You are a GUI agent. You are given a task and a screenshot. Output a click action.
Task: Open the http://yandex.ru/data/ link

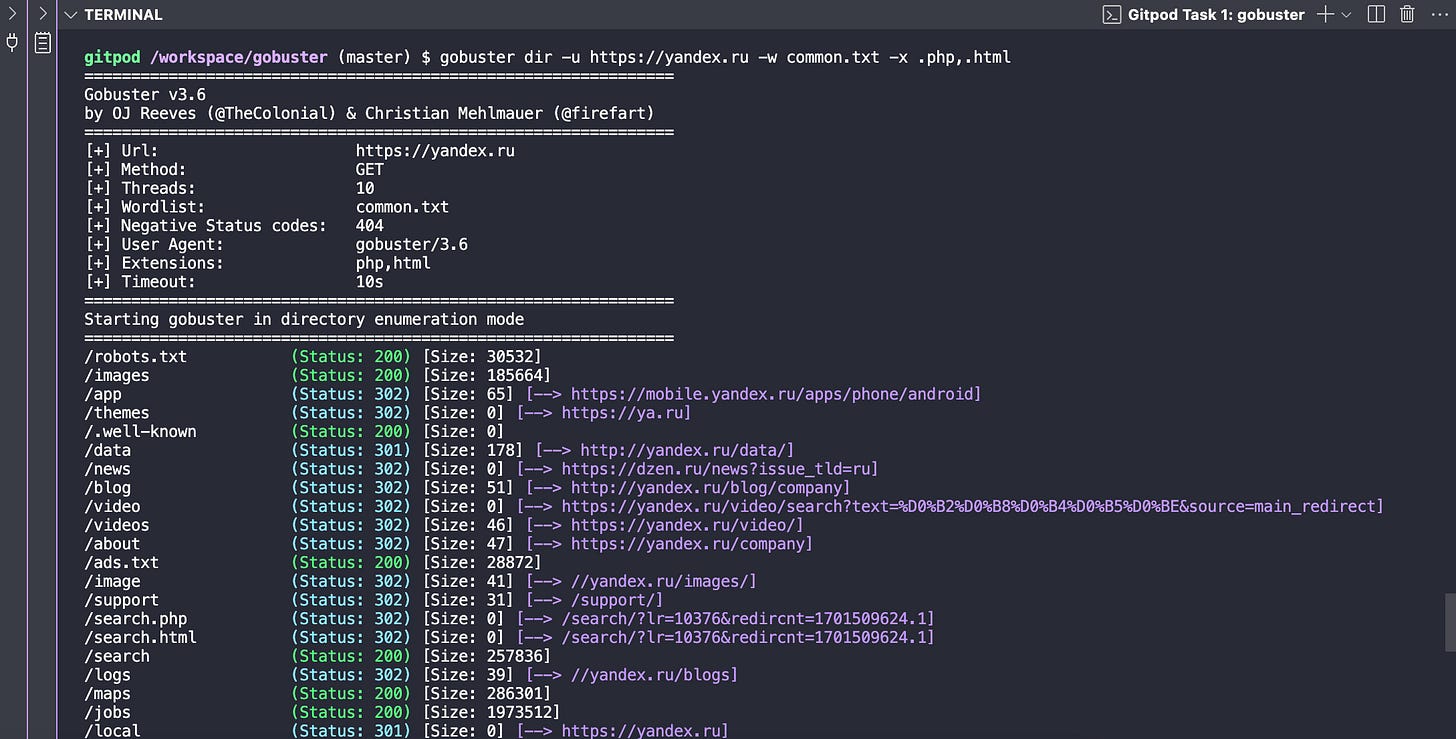coord(683,450)
